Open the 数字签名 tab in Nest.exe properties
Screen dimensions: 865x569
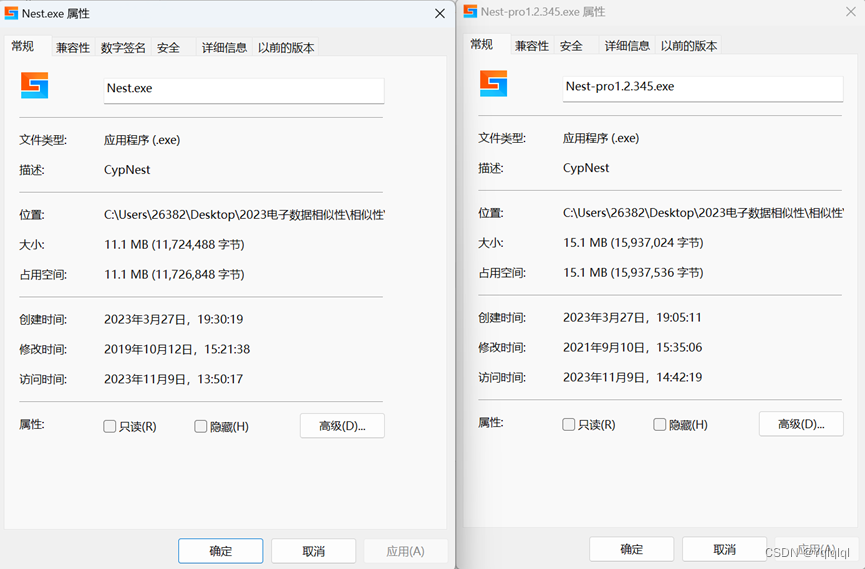point(123,48)
